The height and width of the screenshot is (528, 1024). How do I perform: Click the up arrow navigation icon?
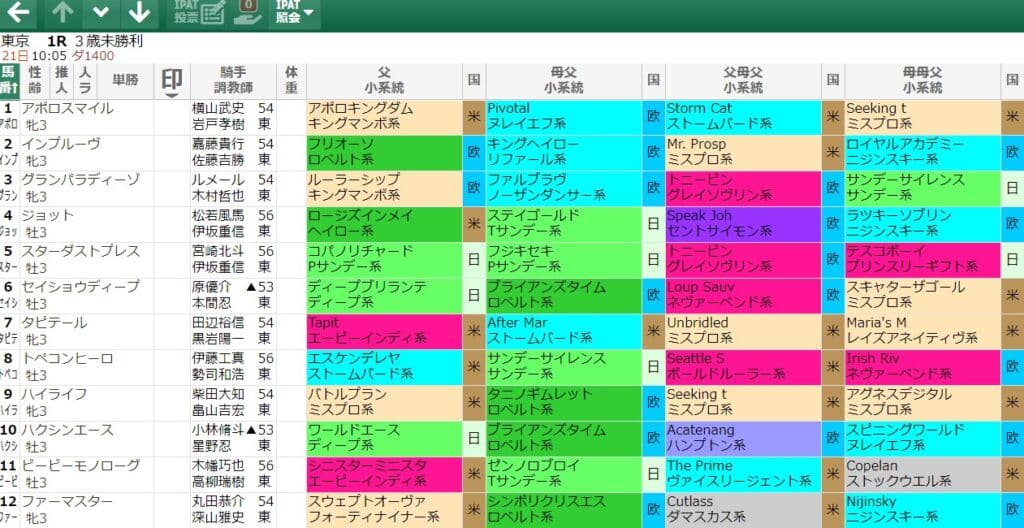point(63,13)
